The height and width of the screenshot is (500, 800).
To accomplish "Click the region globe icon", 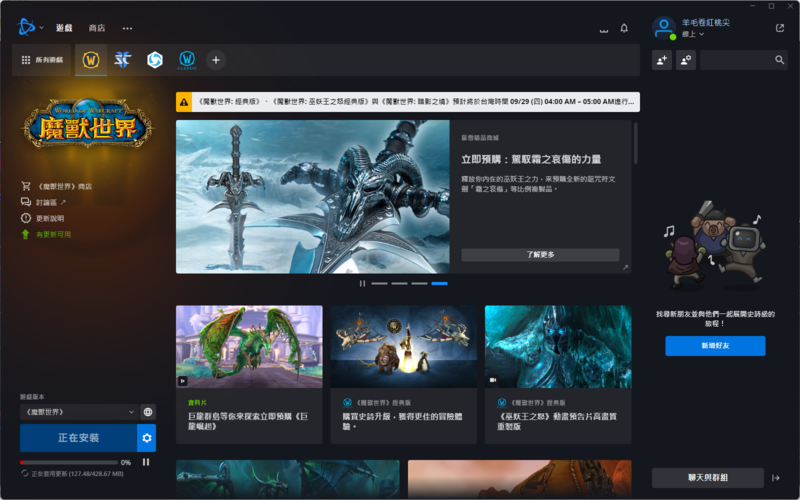I will coord(148,412).
